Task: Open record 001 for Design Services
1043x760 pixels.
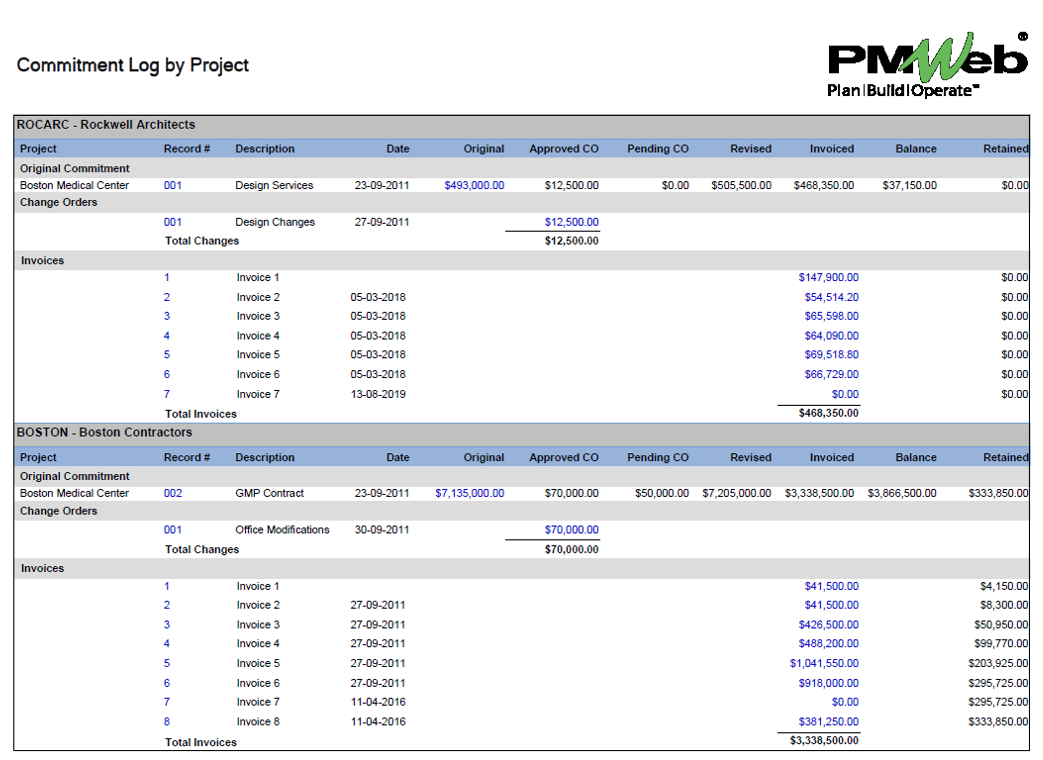Action: point(173,186)
